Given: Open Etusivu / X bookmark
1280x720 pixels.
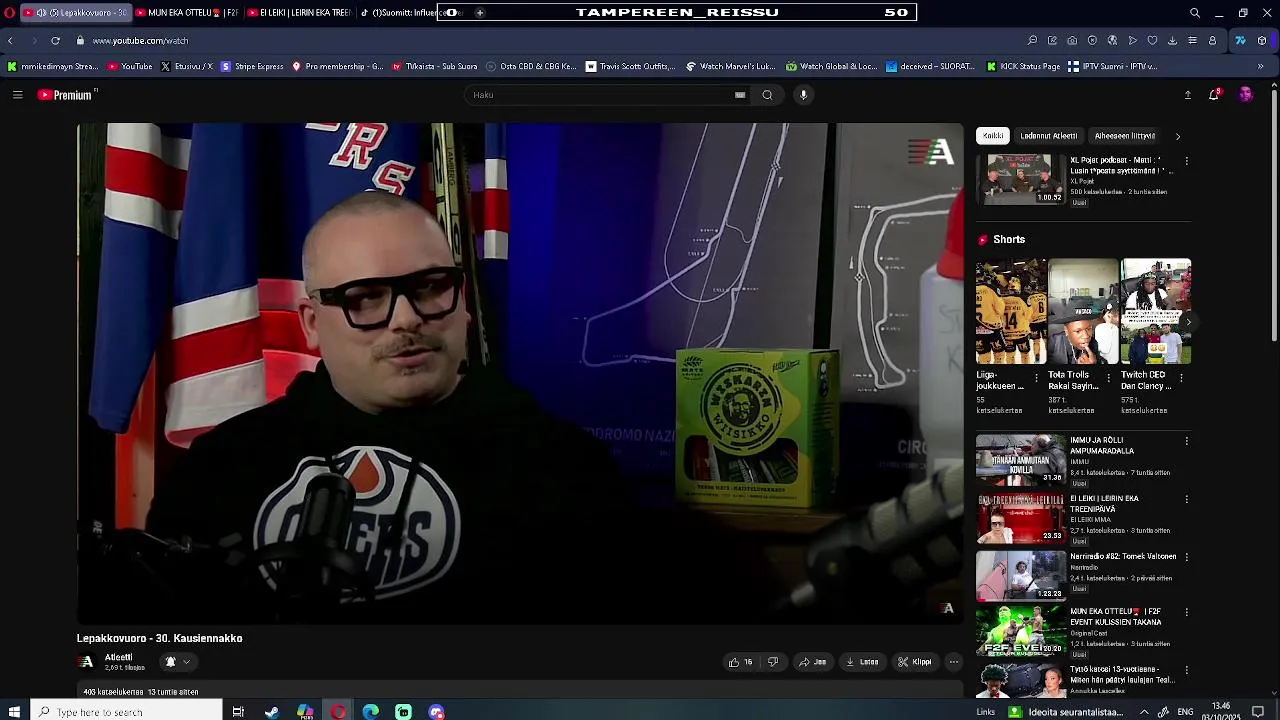Looking at the screenshot, I should point(187,67).
